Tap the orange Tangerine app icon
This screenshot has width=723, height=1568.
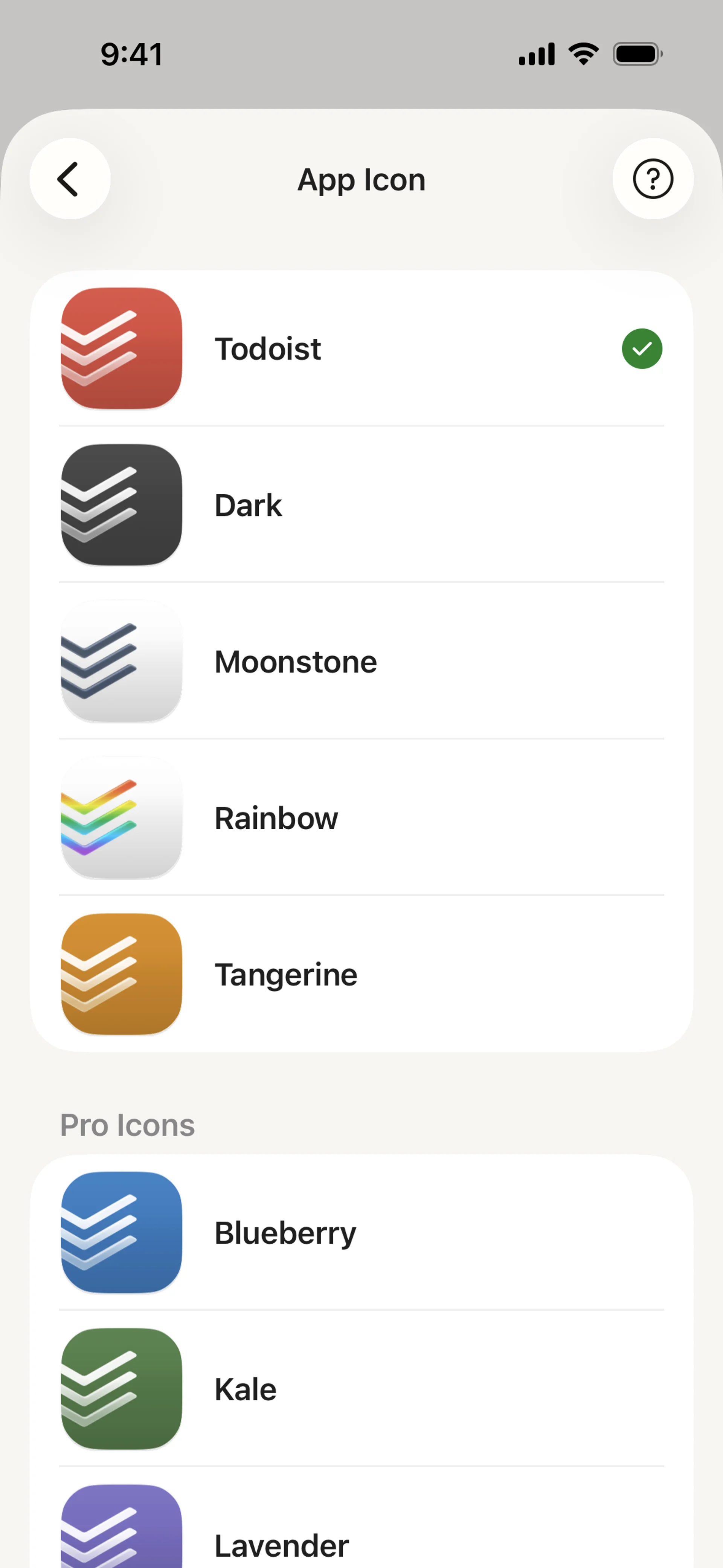[x=122, y=974]
